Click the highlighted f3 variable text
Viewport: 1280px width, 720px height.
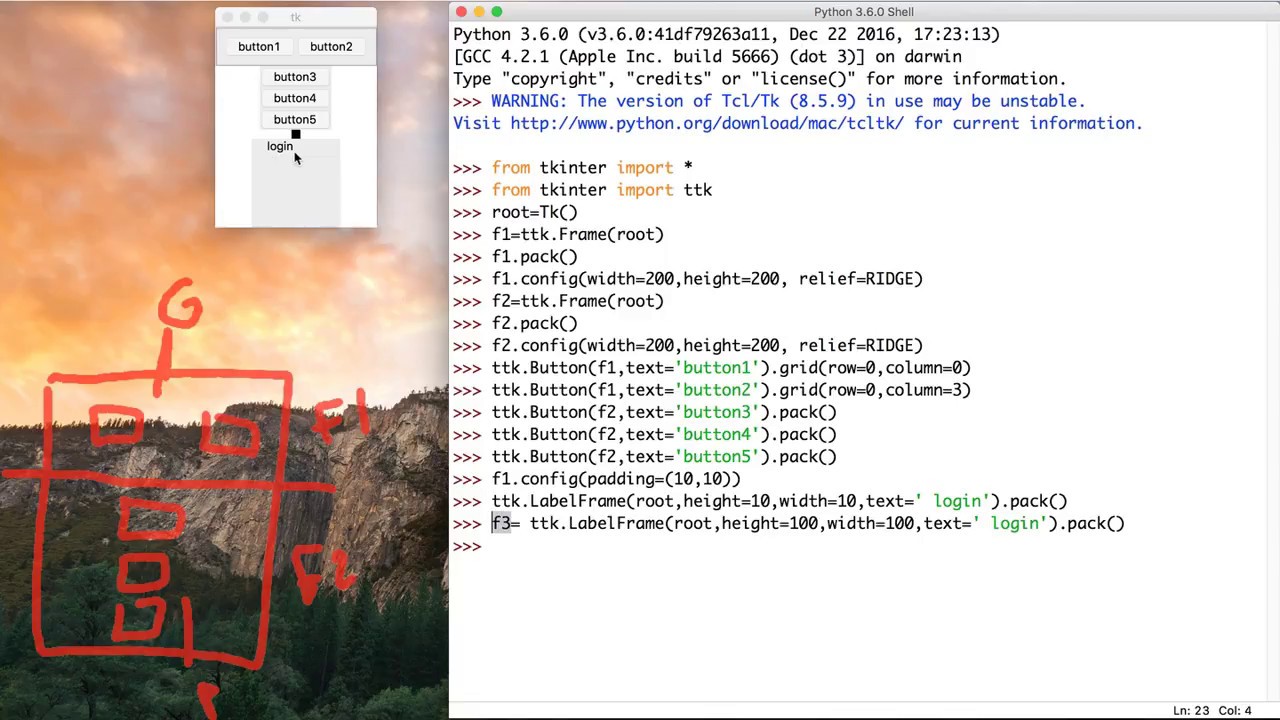click(501, 524)
